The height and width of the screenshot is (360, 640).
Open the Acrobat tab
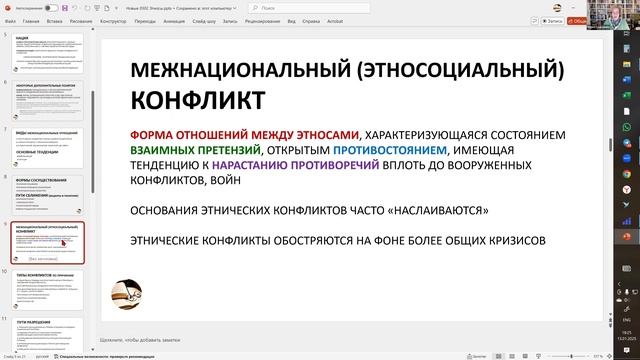pos(335,21)
